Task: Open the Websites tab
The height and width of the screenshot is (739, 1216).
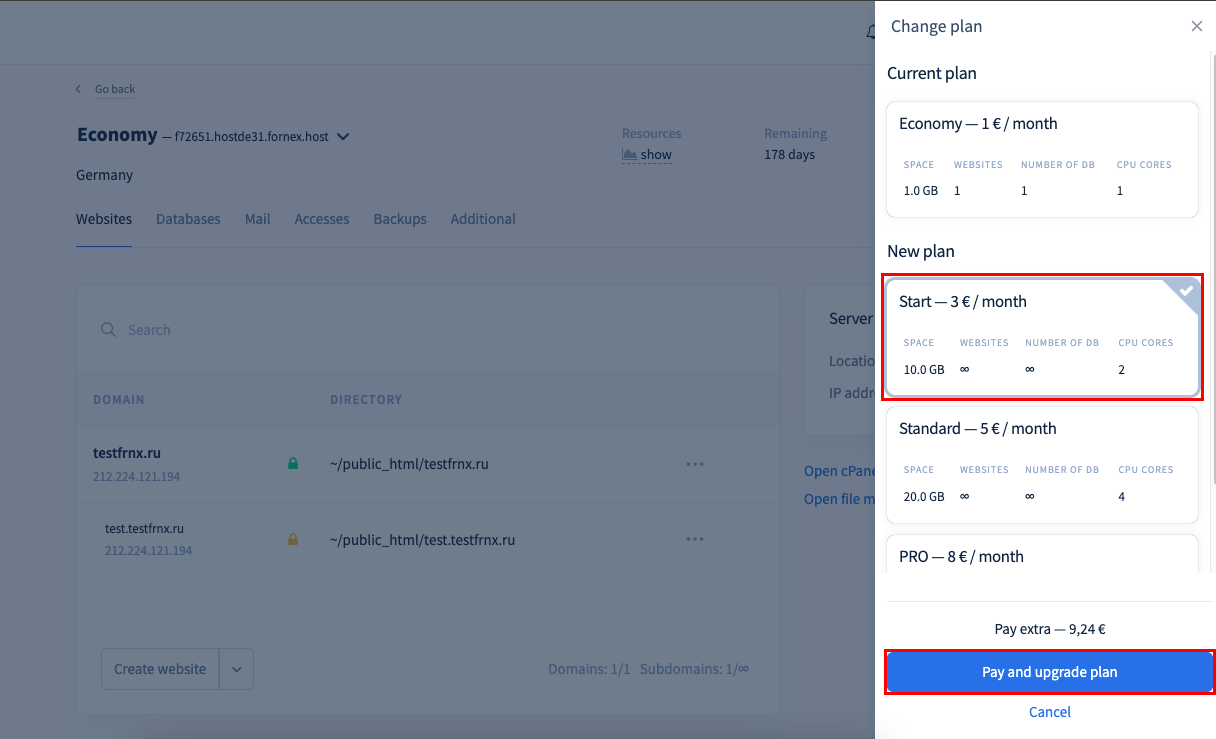Action: (x=104, y=219)
